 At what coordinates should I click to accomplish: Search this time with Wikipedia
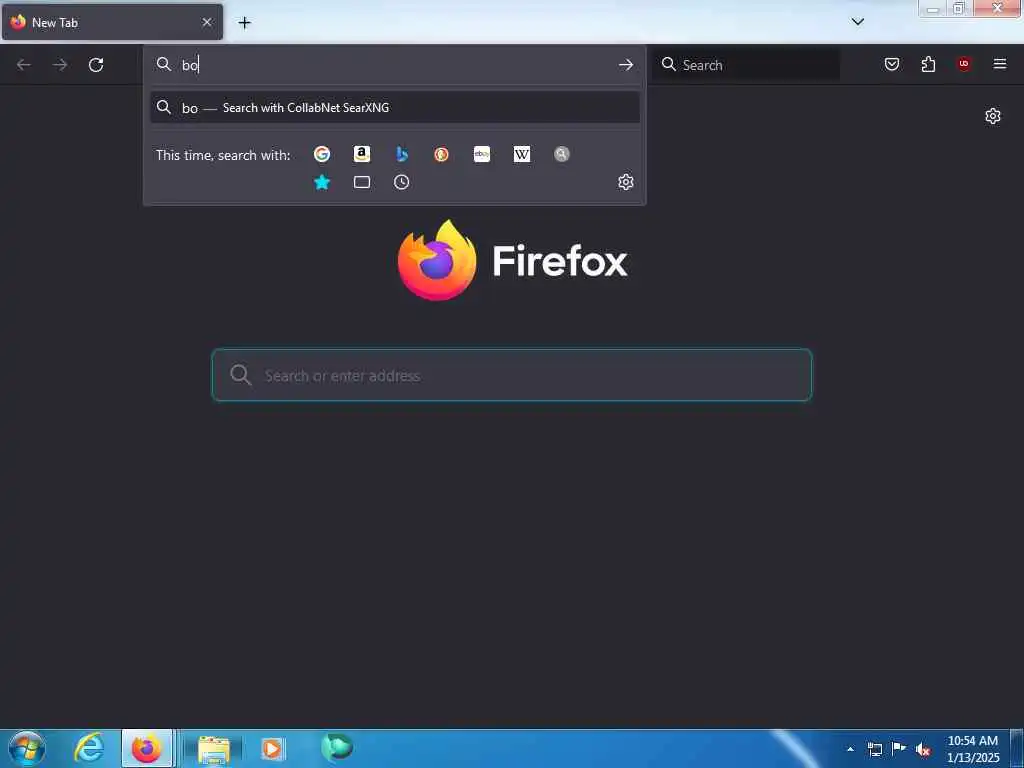(522, 154)
